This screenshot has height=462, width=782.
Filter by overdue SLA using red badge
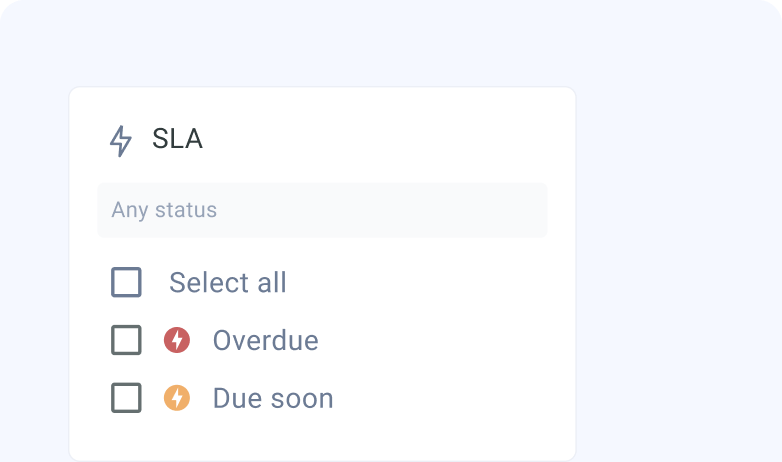[177, 340]
